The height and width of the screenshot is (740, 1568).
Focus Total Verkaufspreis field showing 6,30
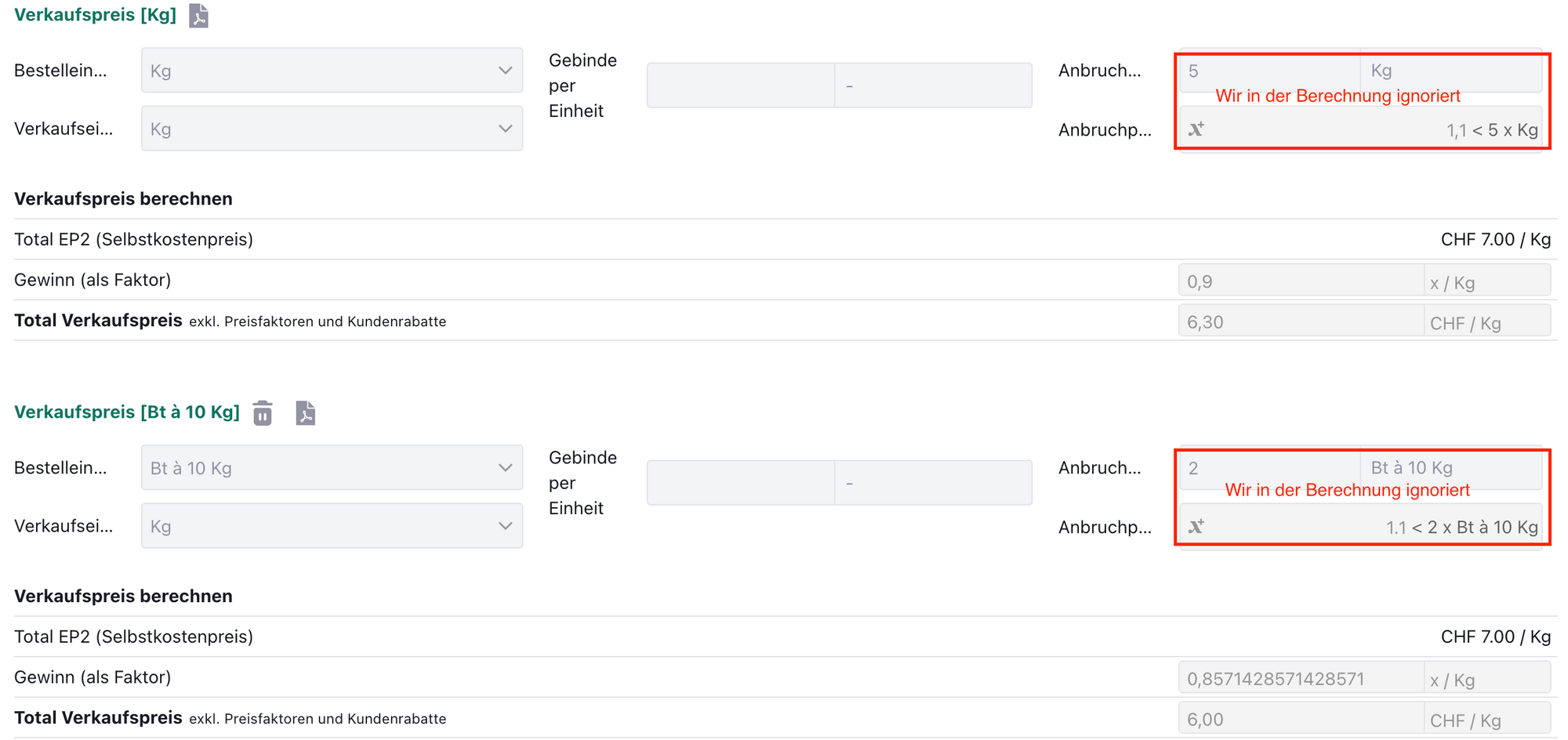(1300, 322)
